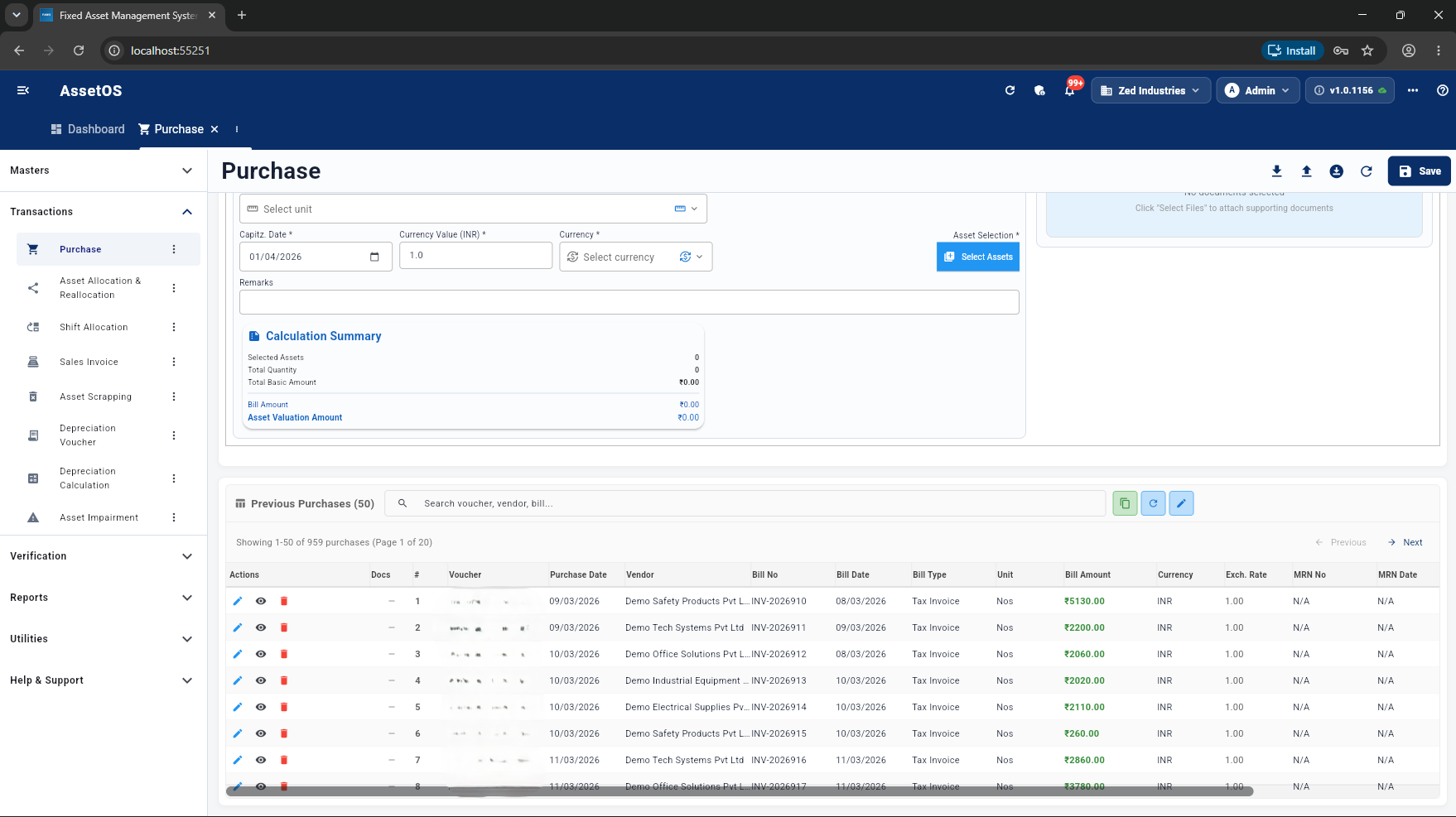This screenshot has width=1456, height=817.
Task: Click the green copy icon button
Action: pos(1125,503)
